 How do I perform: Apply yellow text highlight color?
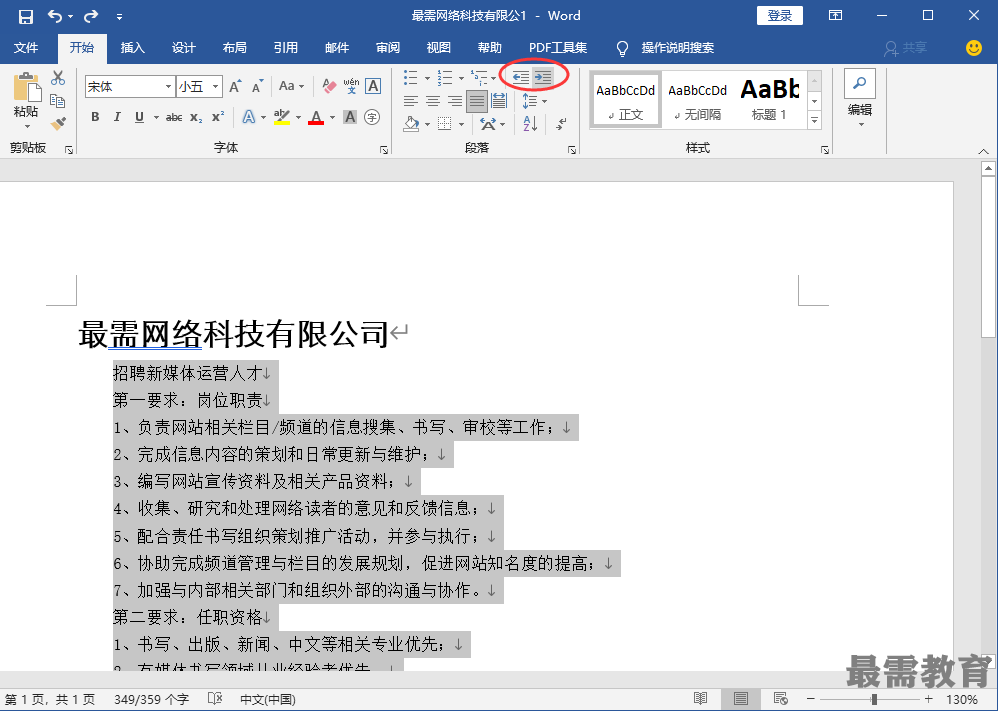281,117
